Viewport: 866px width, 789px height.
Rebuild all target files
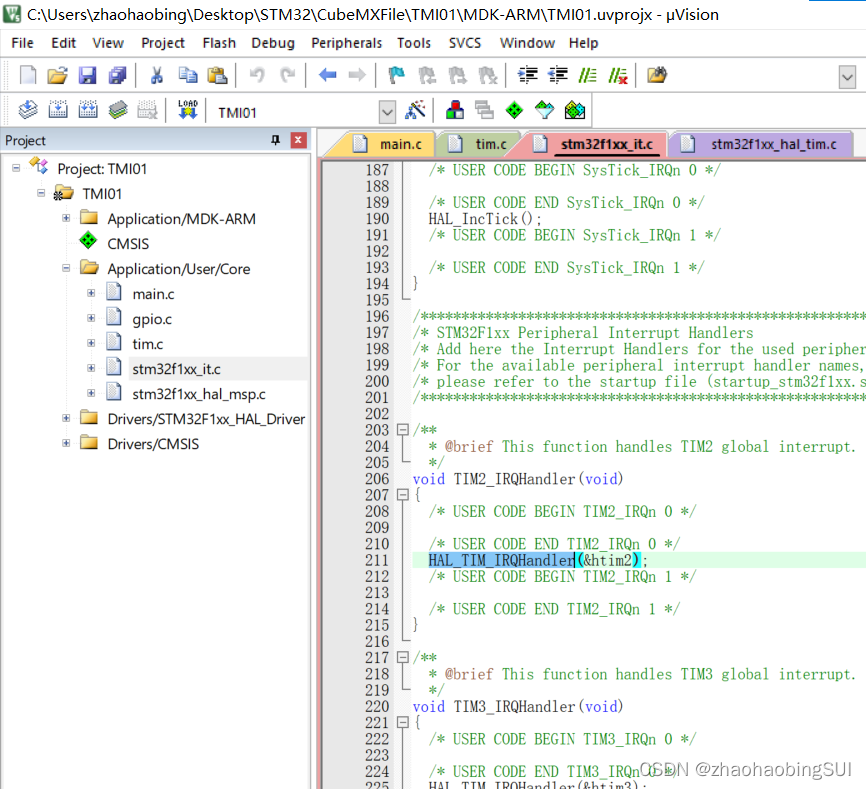[88, 110]
